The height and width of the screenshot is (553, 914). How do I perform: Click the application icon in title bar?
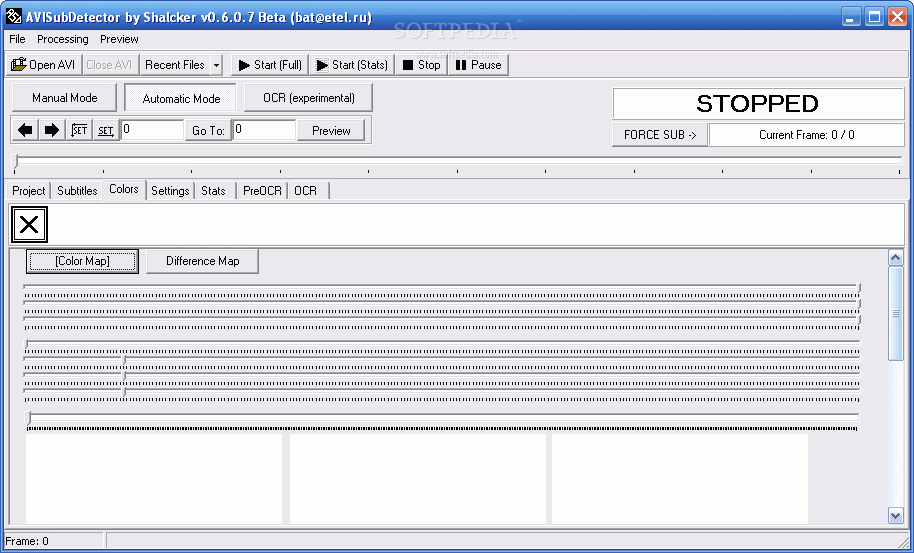tap(13, 16)
